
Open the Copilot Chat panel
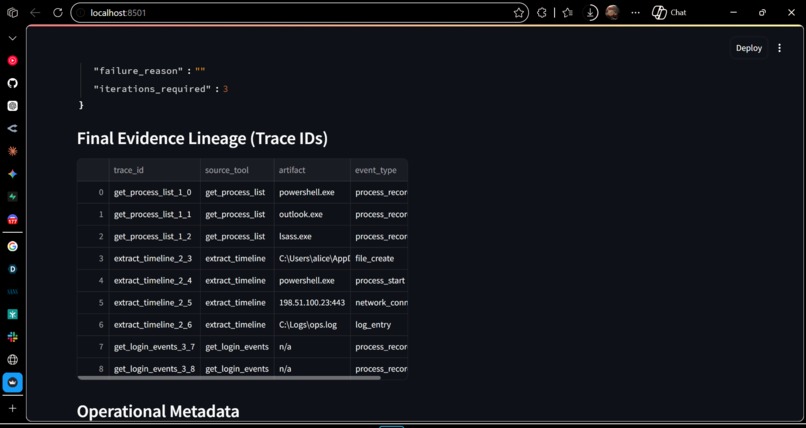coord(669,13)
